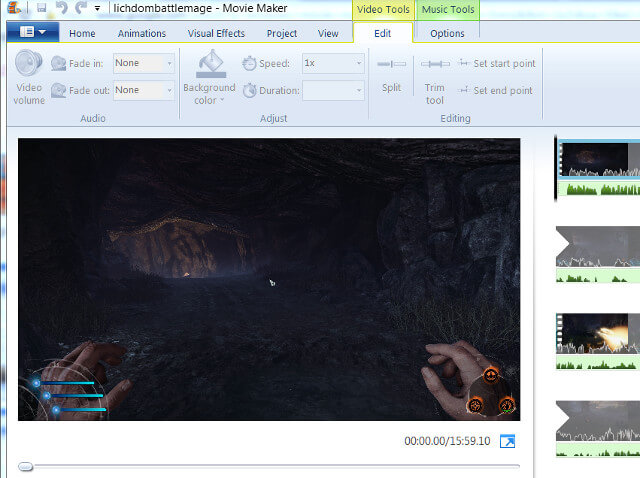The height and width of the screenshot is (478, 640).
Task: Click the Video volume speaker icon
Action: 28,63
